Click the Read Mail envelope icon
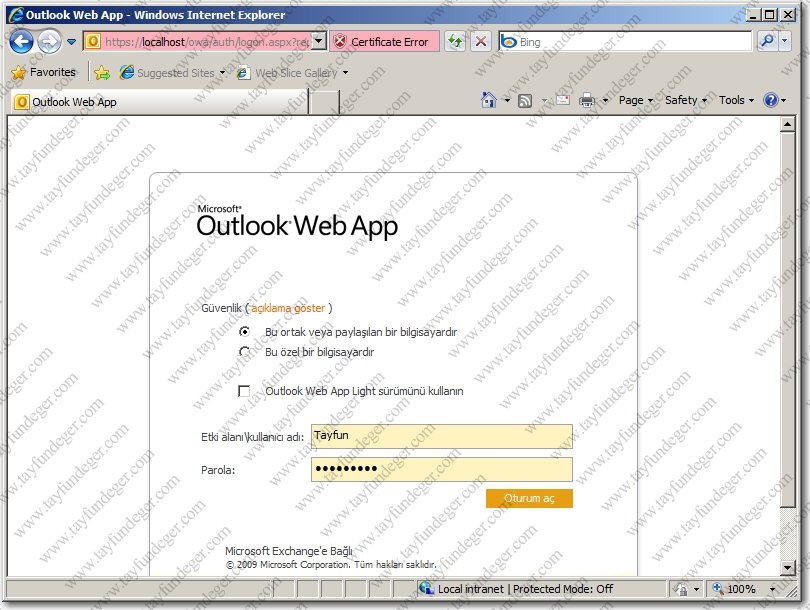Screen dimensions: 810x610 tap(563, 100)
